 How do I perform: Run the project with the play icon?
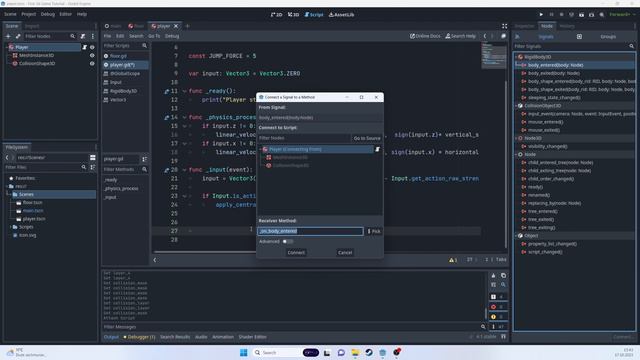(541, 14)
